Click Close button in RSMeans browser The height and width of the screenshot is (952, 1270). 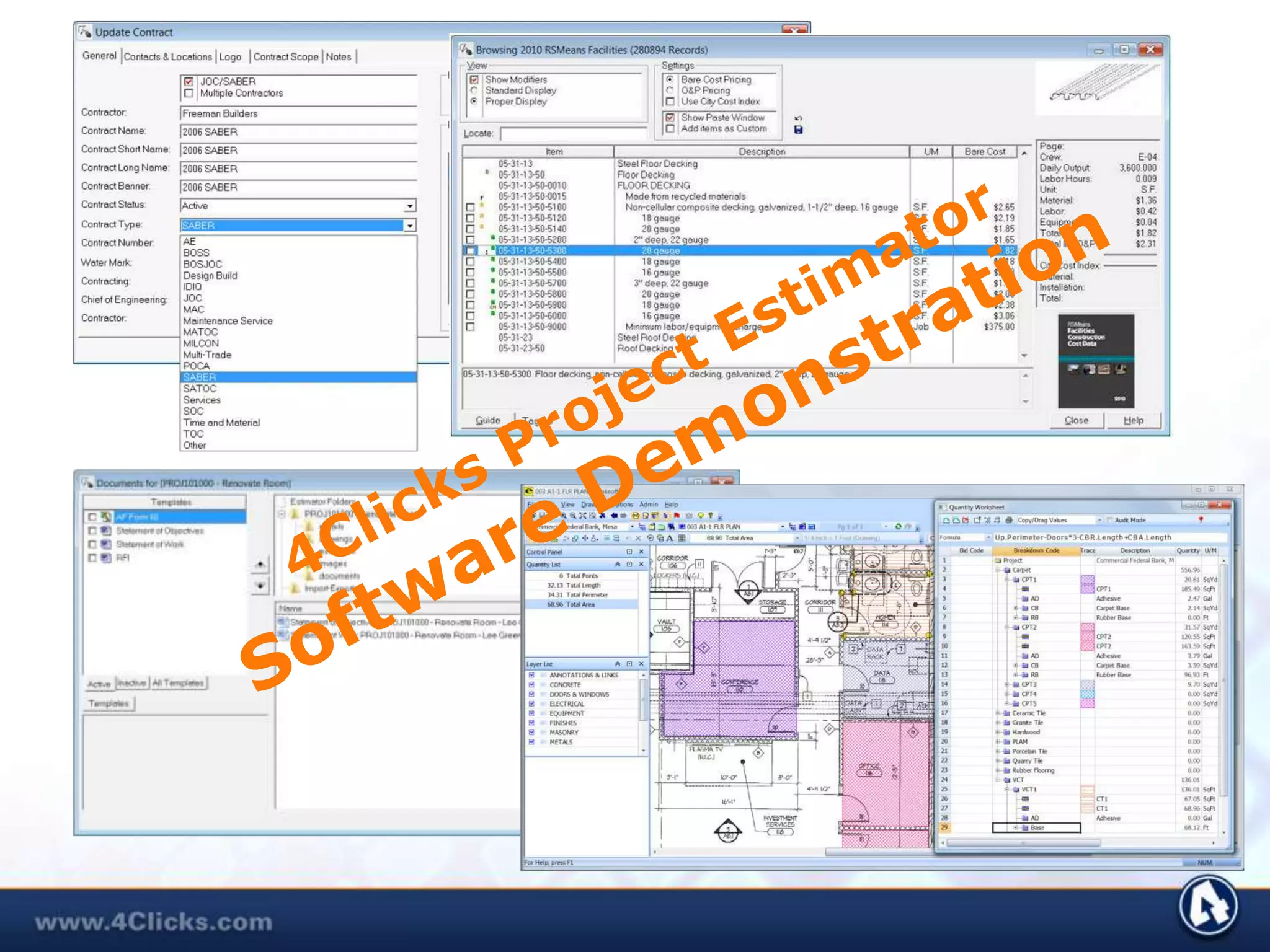tap(1077, 420)
